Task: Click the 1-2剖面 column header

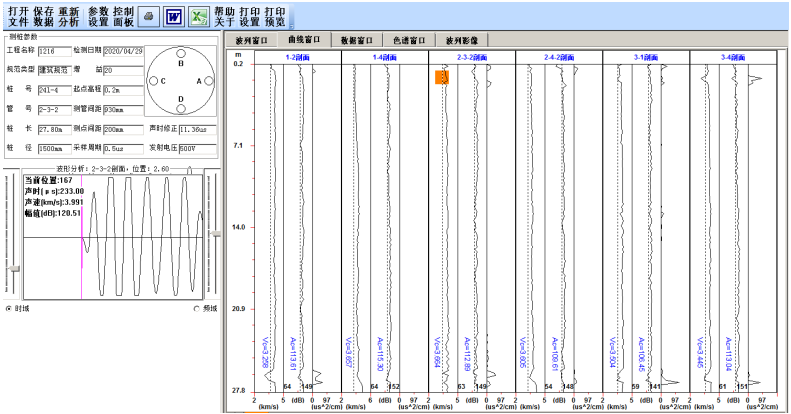Action: [x=298, y=57]
